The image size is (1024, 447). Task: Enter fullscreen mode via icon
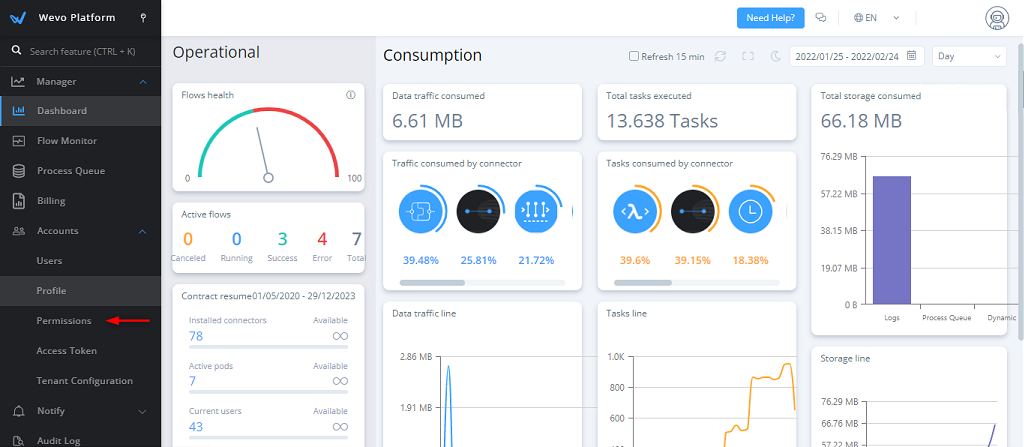(748, 56)
